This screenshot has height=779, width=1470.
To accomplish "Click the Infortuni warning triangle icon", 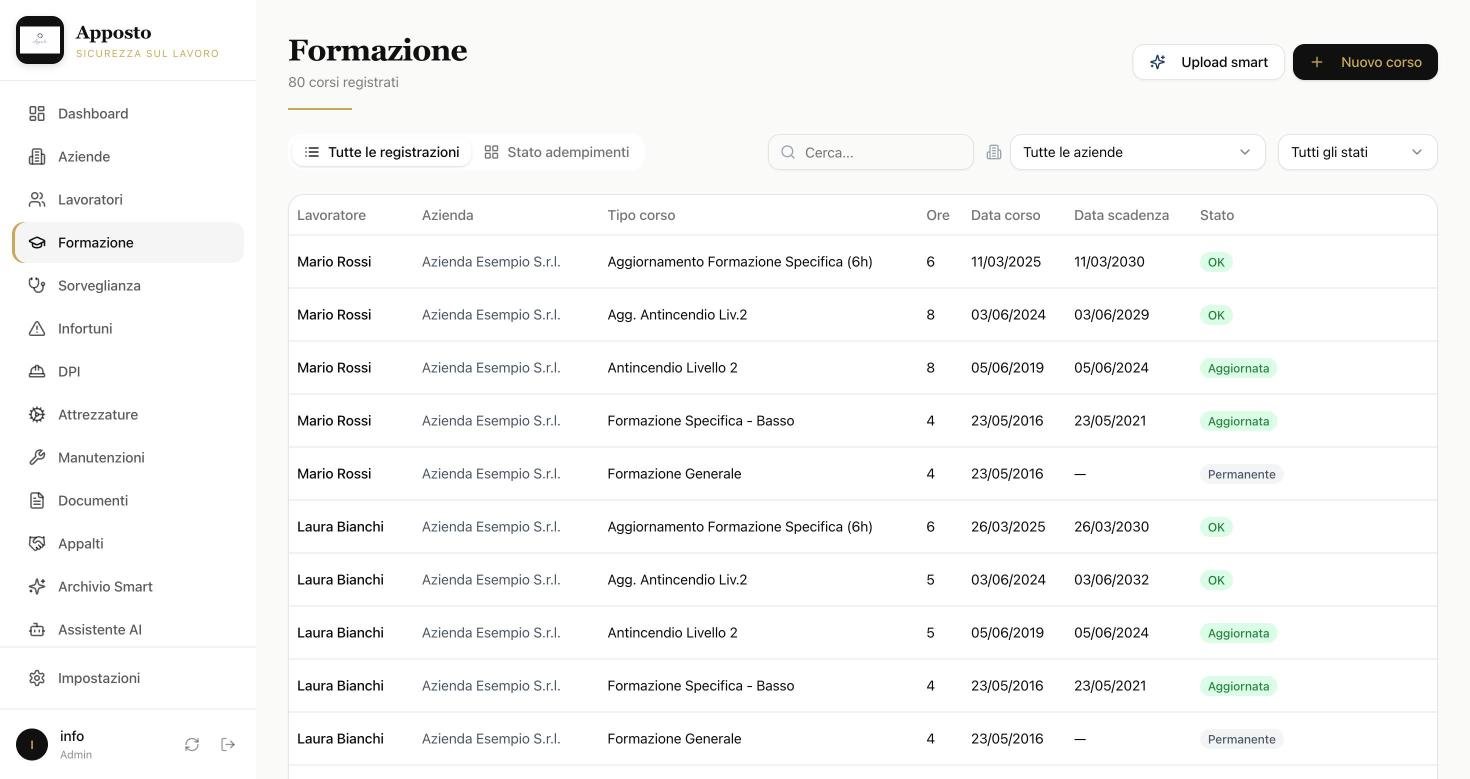I will [37, 329].
